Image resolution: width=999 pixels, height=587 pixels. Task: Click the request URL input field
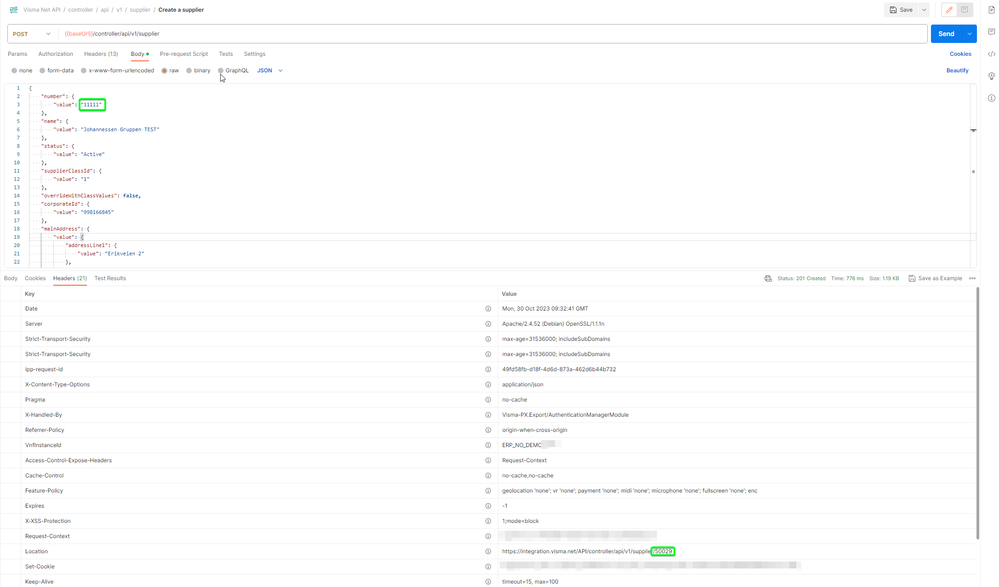click(493, 34)
